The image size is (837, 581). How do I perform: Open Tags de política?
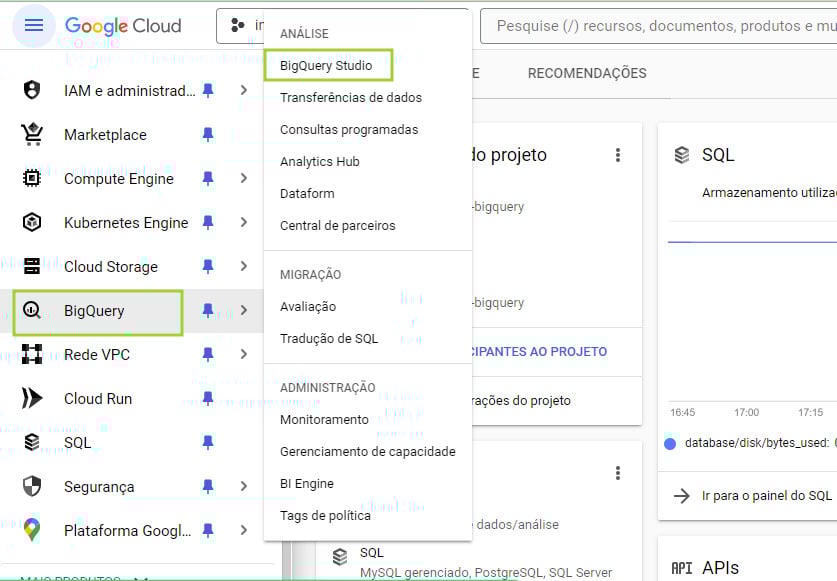[325, 516]
